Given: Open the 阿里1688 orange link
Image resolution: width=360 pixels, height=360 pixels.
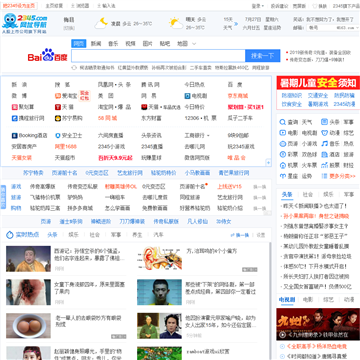Looking at the screenshot, I should 66,147.
